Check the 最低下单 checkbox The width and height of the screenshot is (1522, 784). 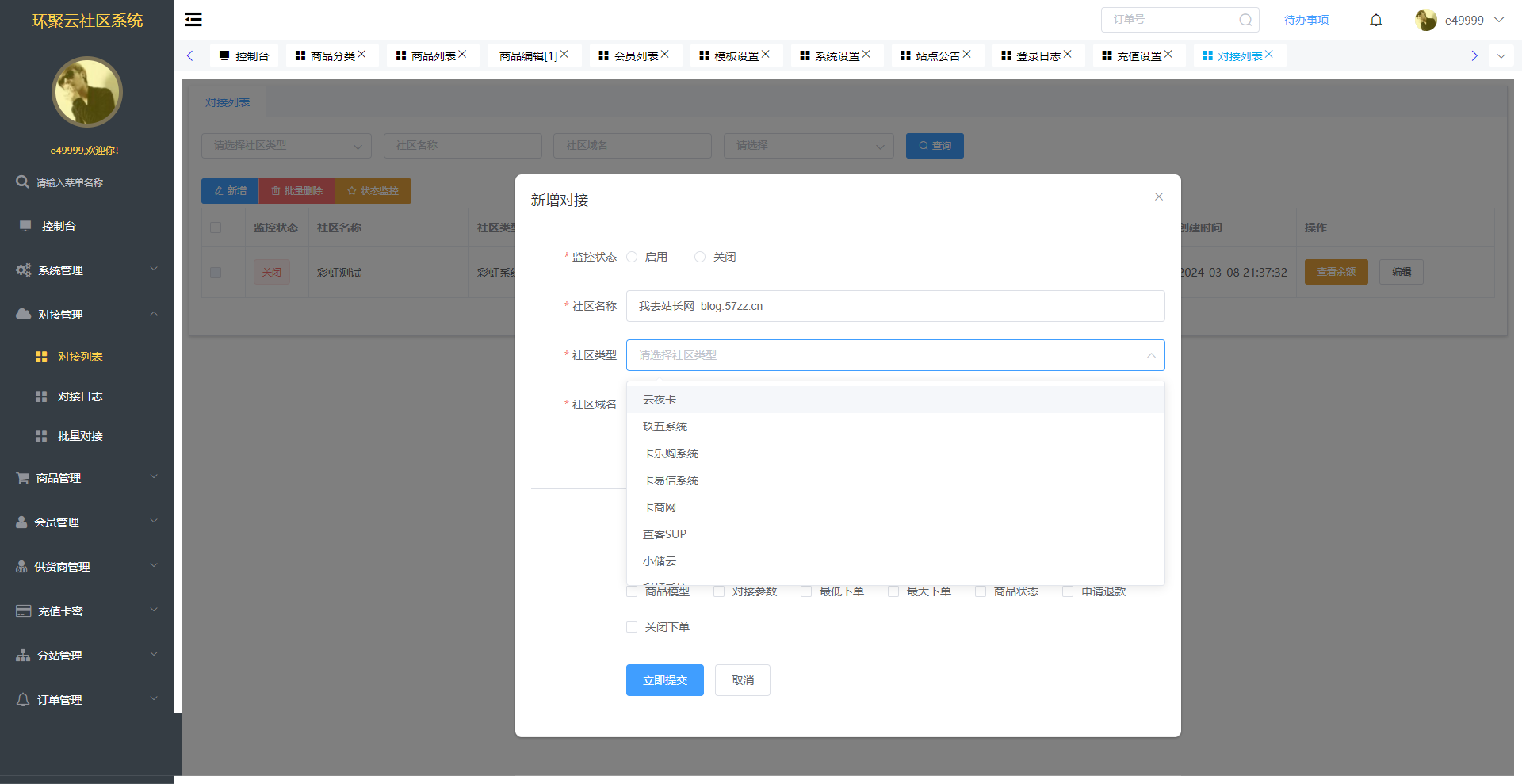click(806, 591)
